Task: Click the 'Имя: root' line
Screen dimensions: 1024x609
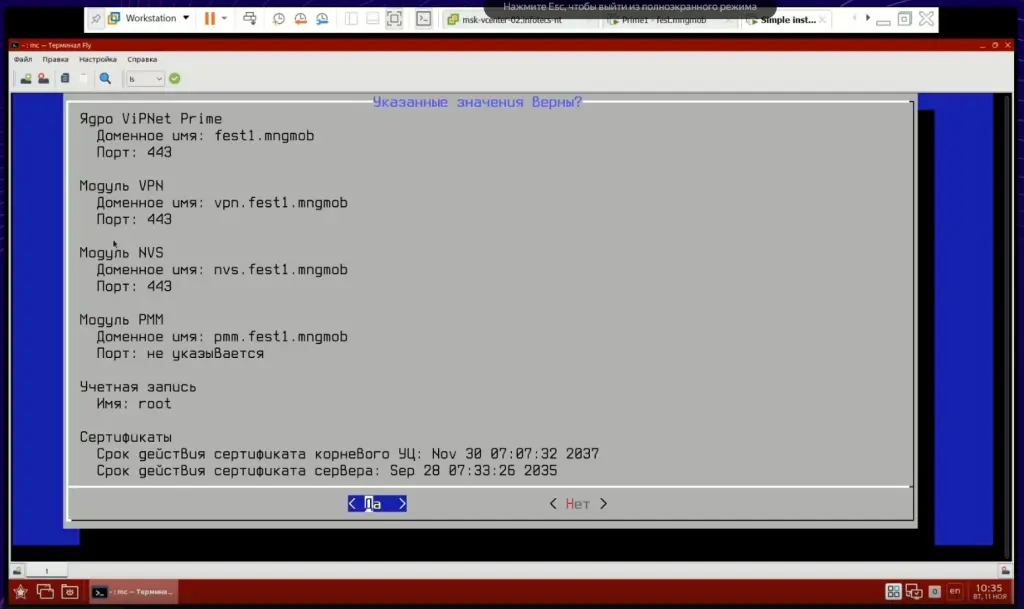Action: pos(134,404)
